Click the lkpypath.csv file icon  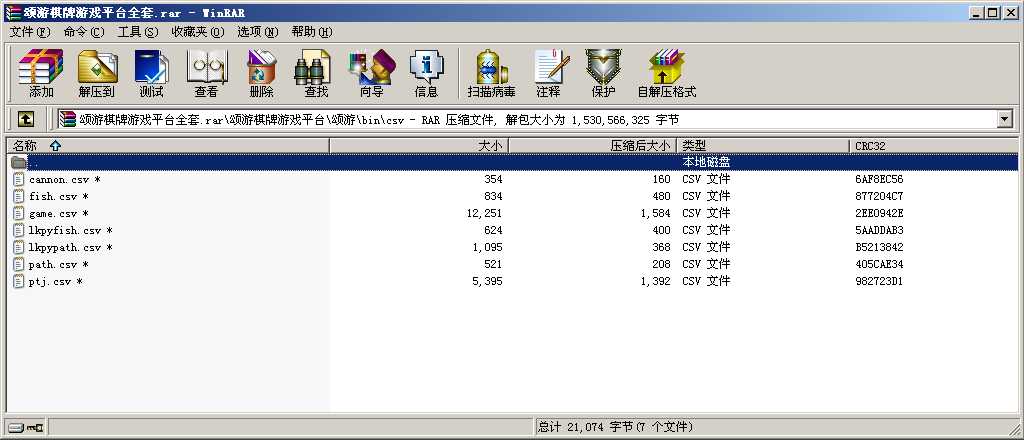click(18, 247)
